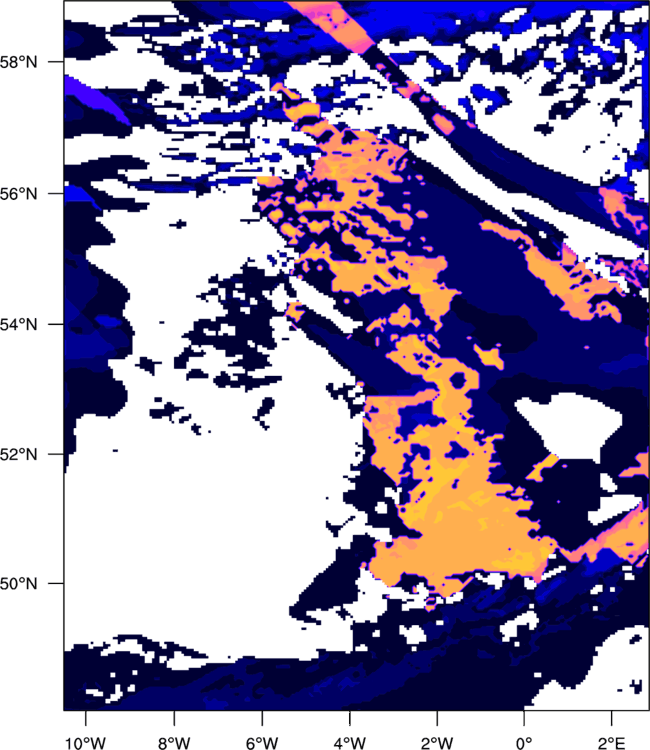This screenshot has width=650, height=750.
Task: Click the 50°N latitude label
Action: (18, 584)
